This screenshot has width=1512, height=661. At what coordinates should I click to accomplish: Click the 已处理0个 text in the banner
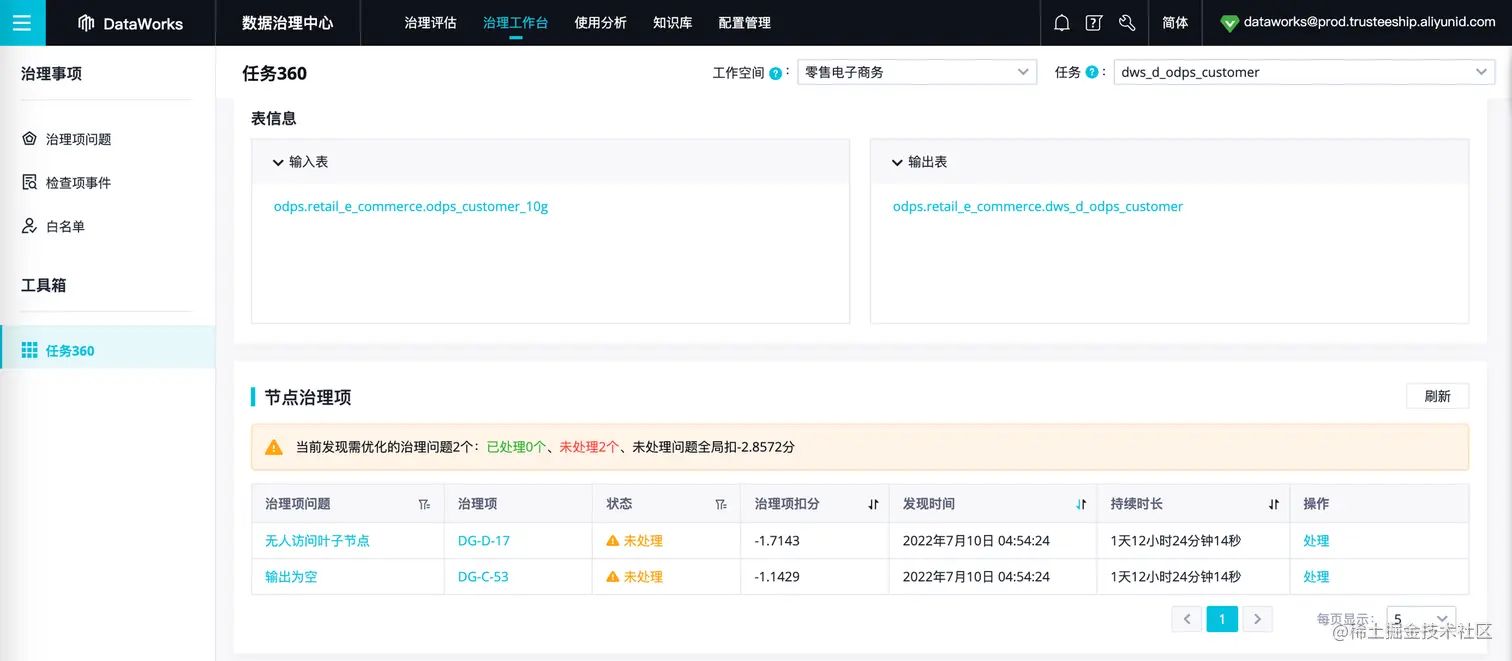tap(516, 447)
